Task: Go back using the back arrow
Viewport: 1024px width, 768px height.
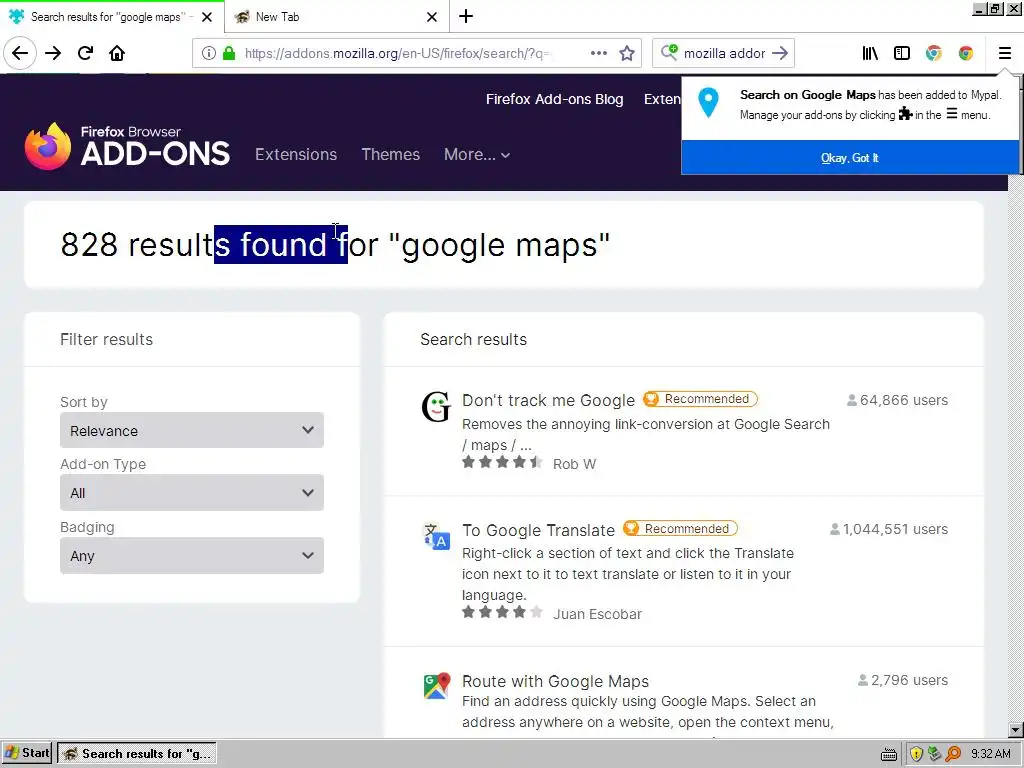Action: [20, 53]
